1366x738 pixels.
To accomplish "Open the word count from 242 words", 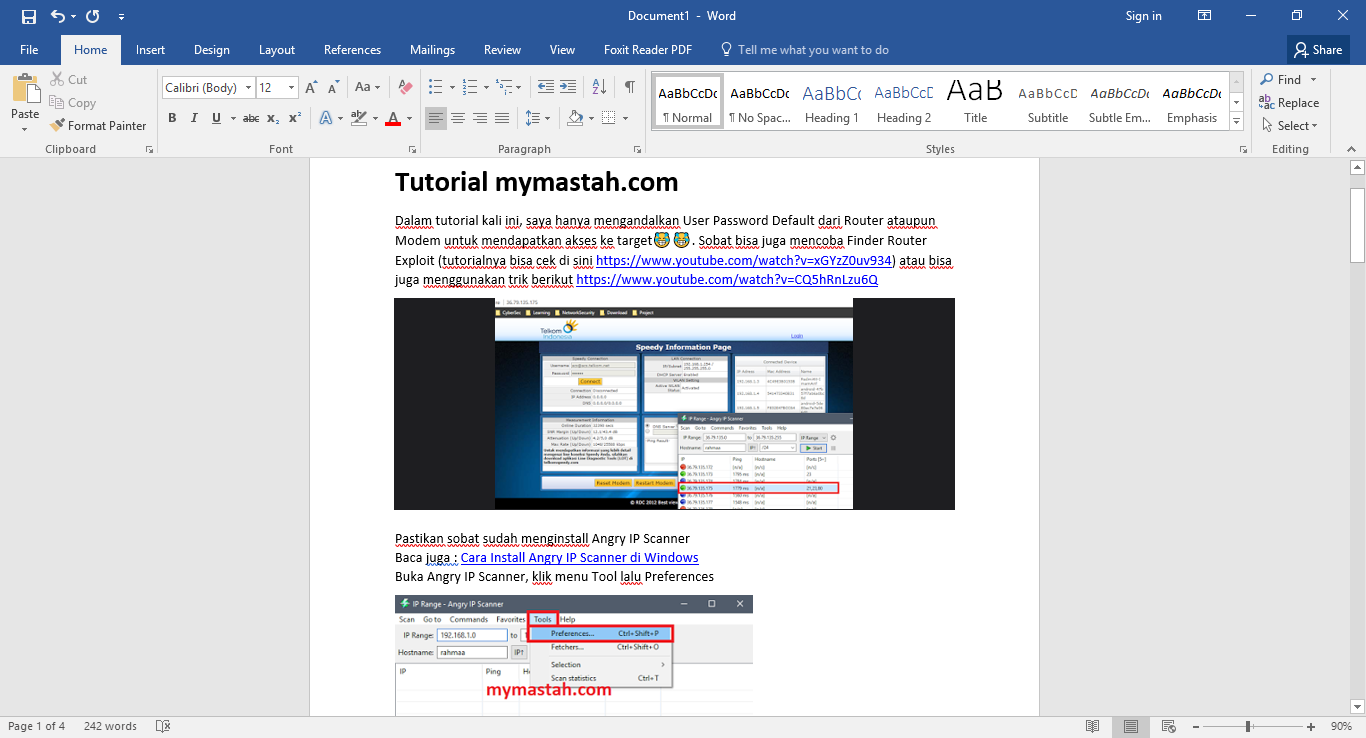I will (110, 726).
